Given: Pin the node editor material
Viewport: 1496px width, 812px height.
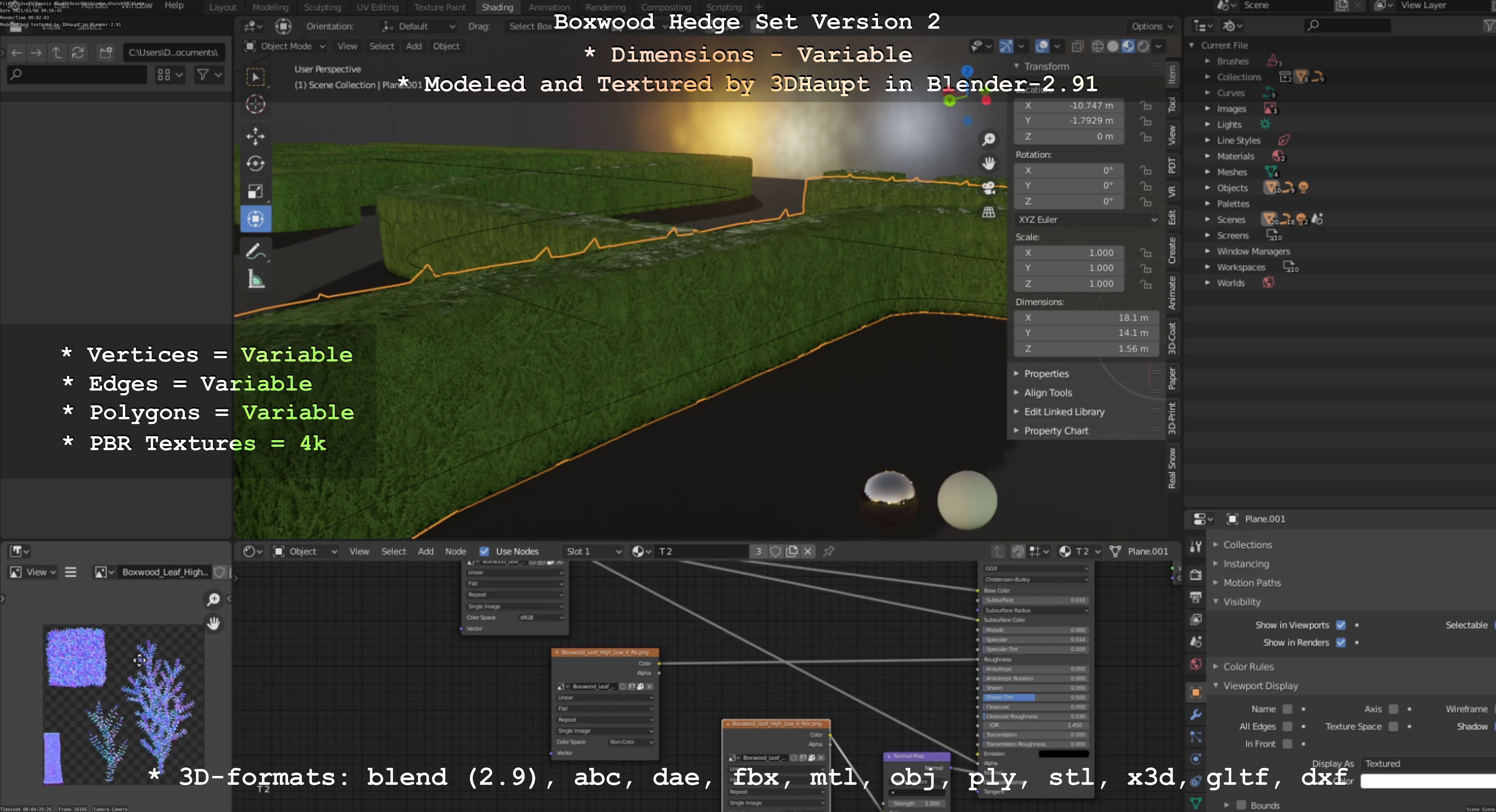Looking at the screenshot, I should (x=829, y=551).
